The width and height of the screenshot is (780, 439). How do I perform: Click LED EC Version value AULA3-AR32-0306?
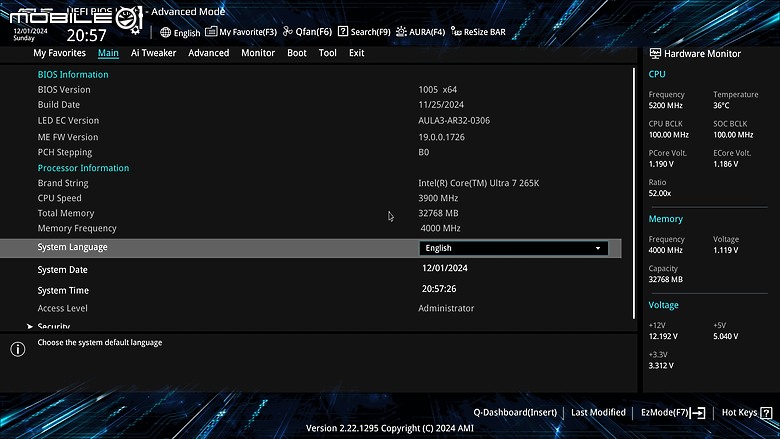[x=454, y=120]
